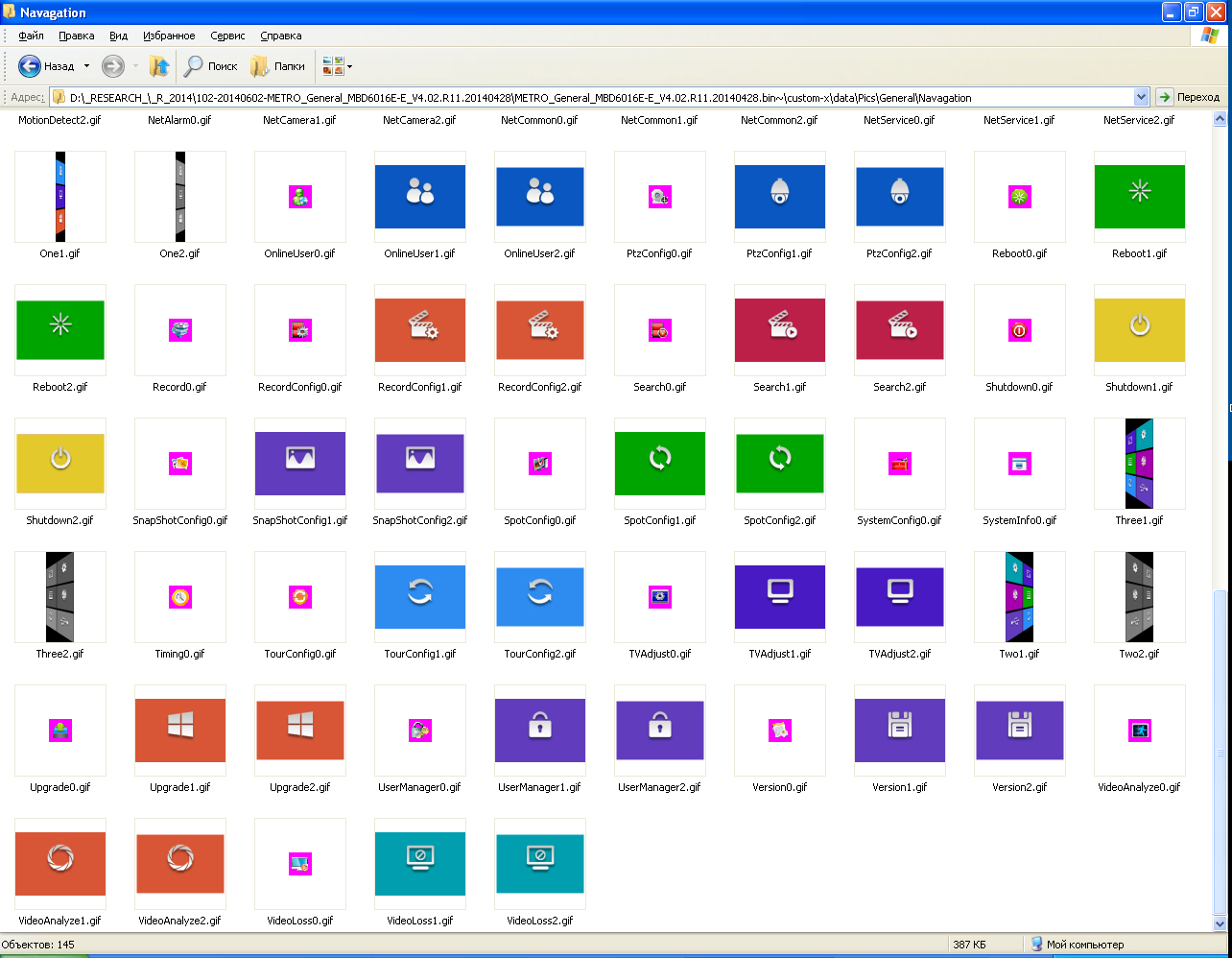Screen dimensions: 1232x958
Task: Select the small Shutdown0.gif icon
Action: 1019,330
